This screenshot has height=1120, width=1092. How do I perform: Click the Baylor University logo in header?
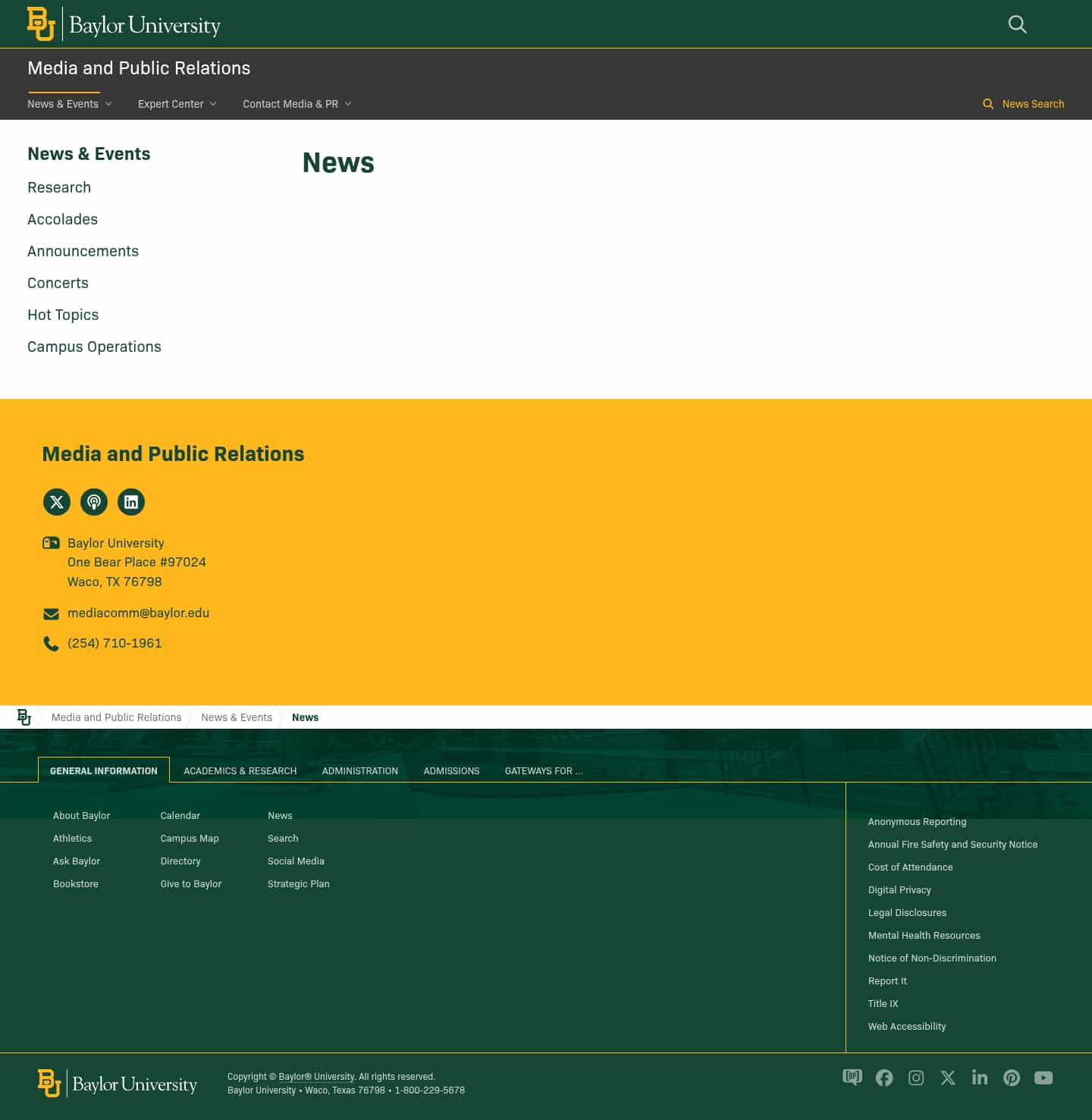(124, 24)
